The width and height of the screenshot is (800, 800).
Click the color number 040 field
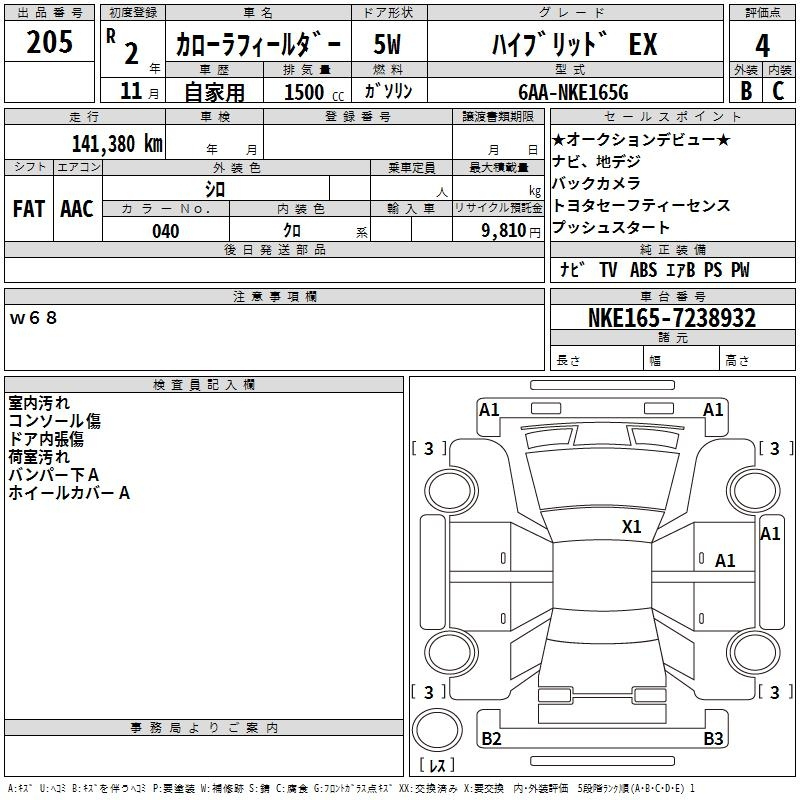point(166,231)
